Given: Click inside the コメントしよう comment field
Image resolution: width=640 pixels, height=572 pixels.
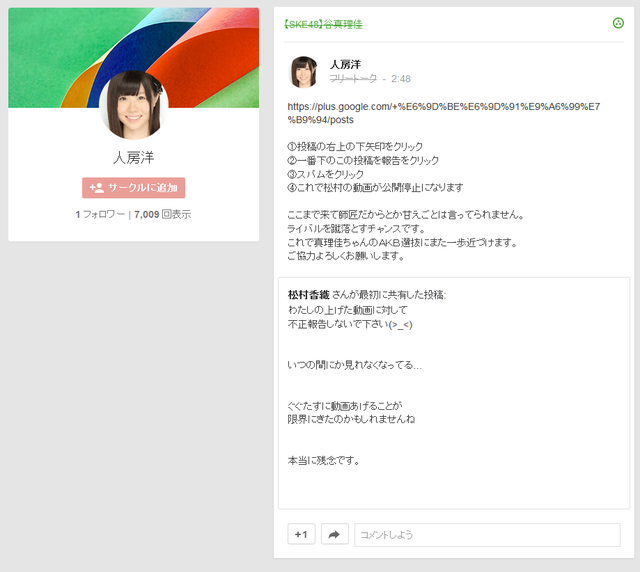Looking at the screenshot, I should click(x=487, y=535).
